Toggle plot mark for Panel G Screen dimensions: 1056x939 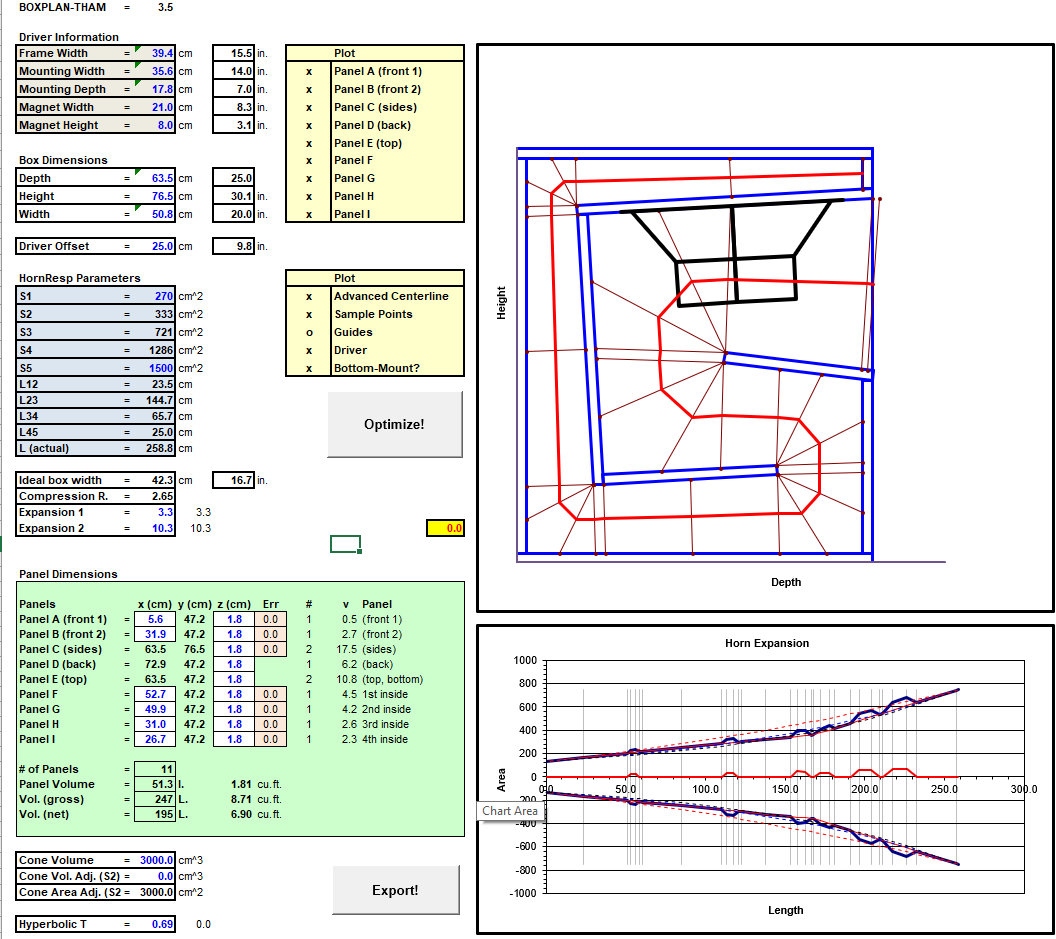309,179
